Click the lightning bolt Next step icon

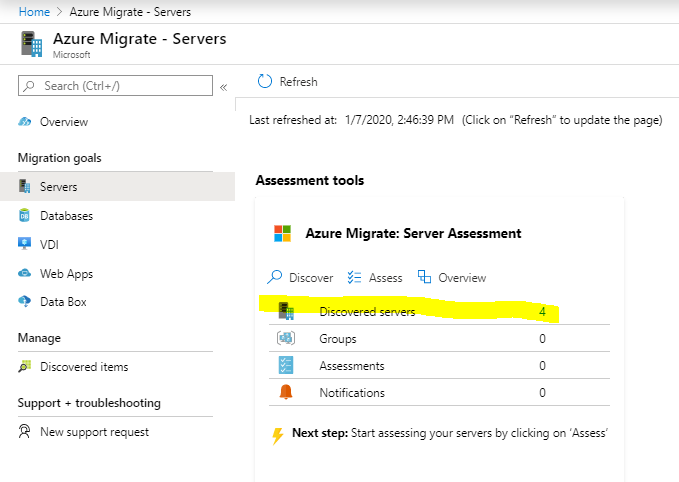tap(278, 436)
